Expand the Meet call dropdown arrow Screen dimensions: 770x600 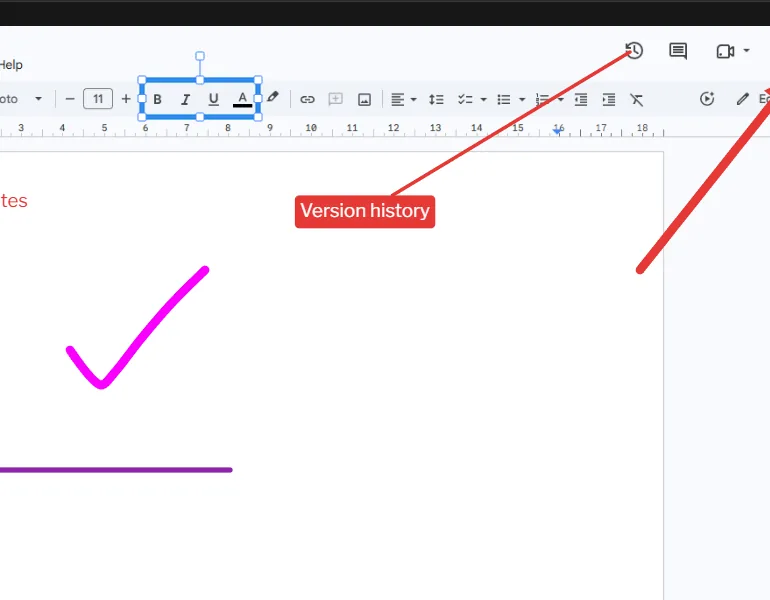(x=746, y=51)
